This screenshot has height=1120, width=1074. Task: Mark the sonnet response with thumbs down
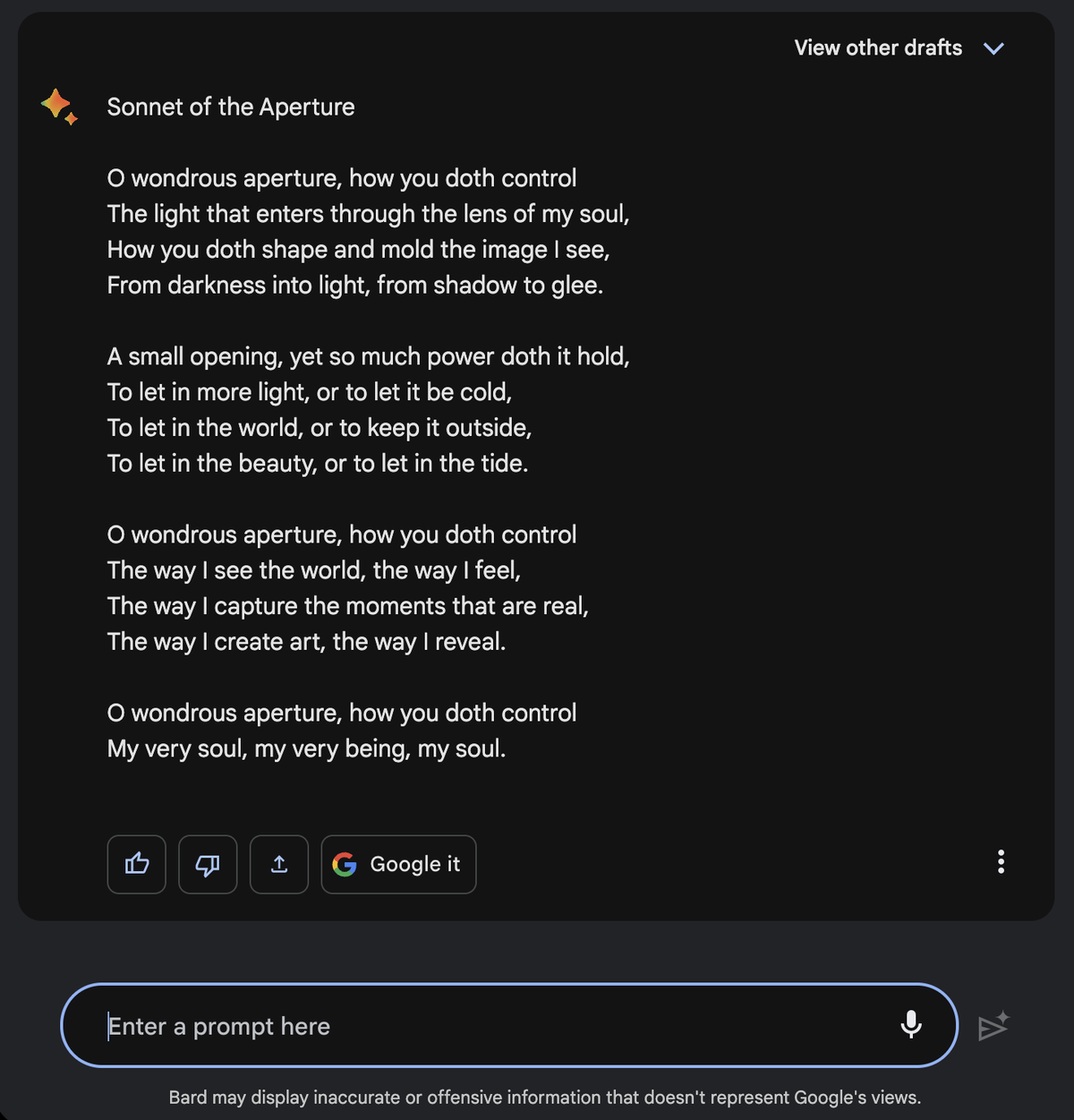(x=208, y=864)
